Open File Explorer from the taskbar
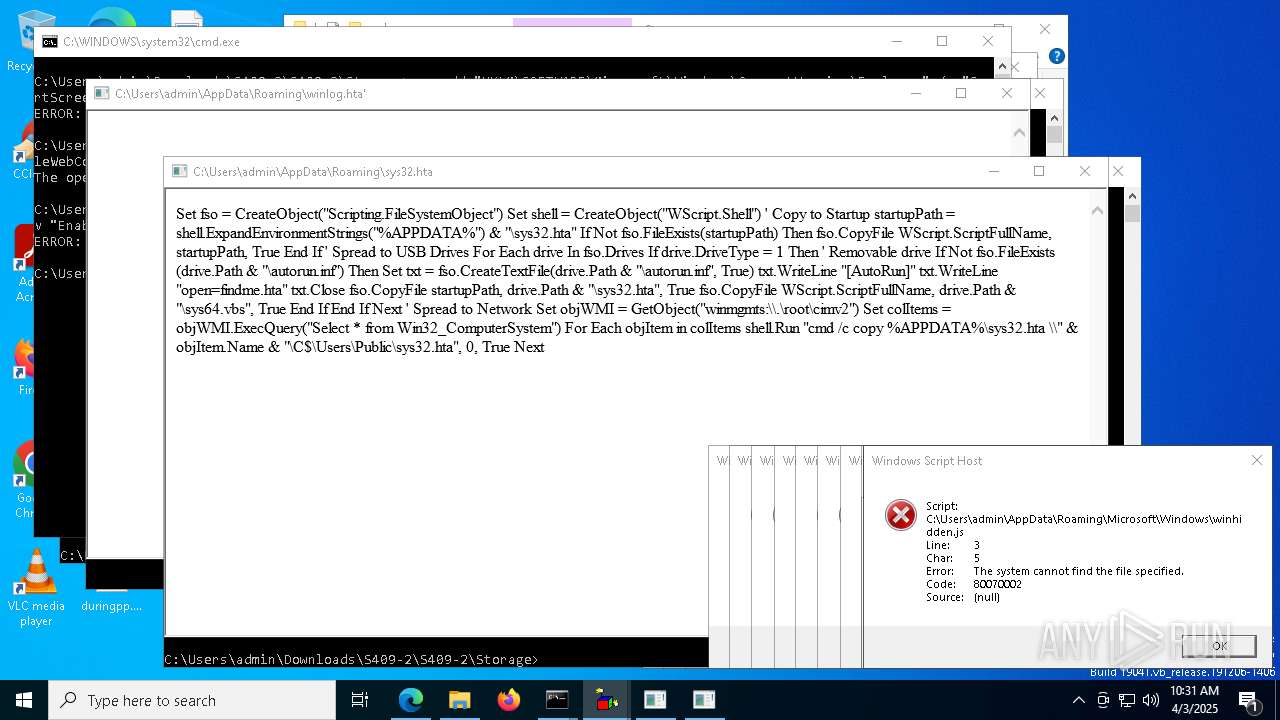Viewport: 1280px width, 720px height. 460,700
